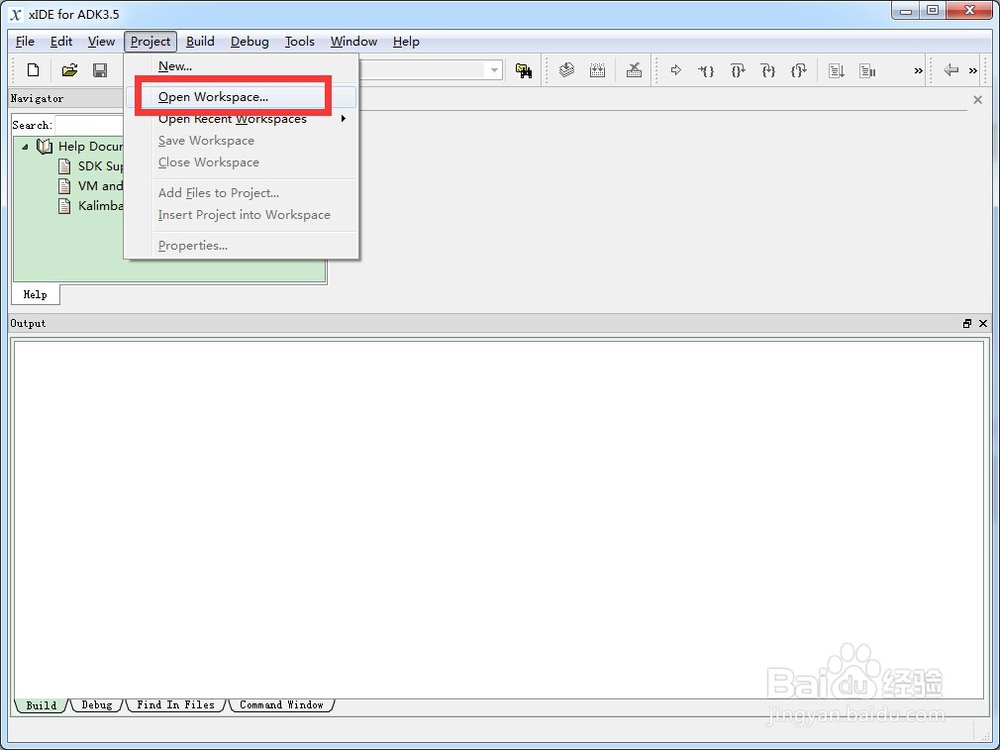Click the Save floppy disk icon
Viewport: 1000px width, 750px height.
pos(100,70)
